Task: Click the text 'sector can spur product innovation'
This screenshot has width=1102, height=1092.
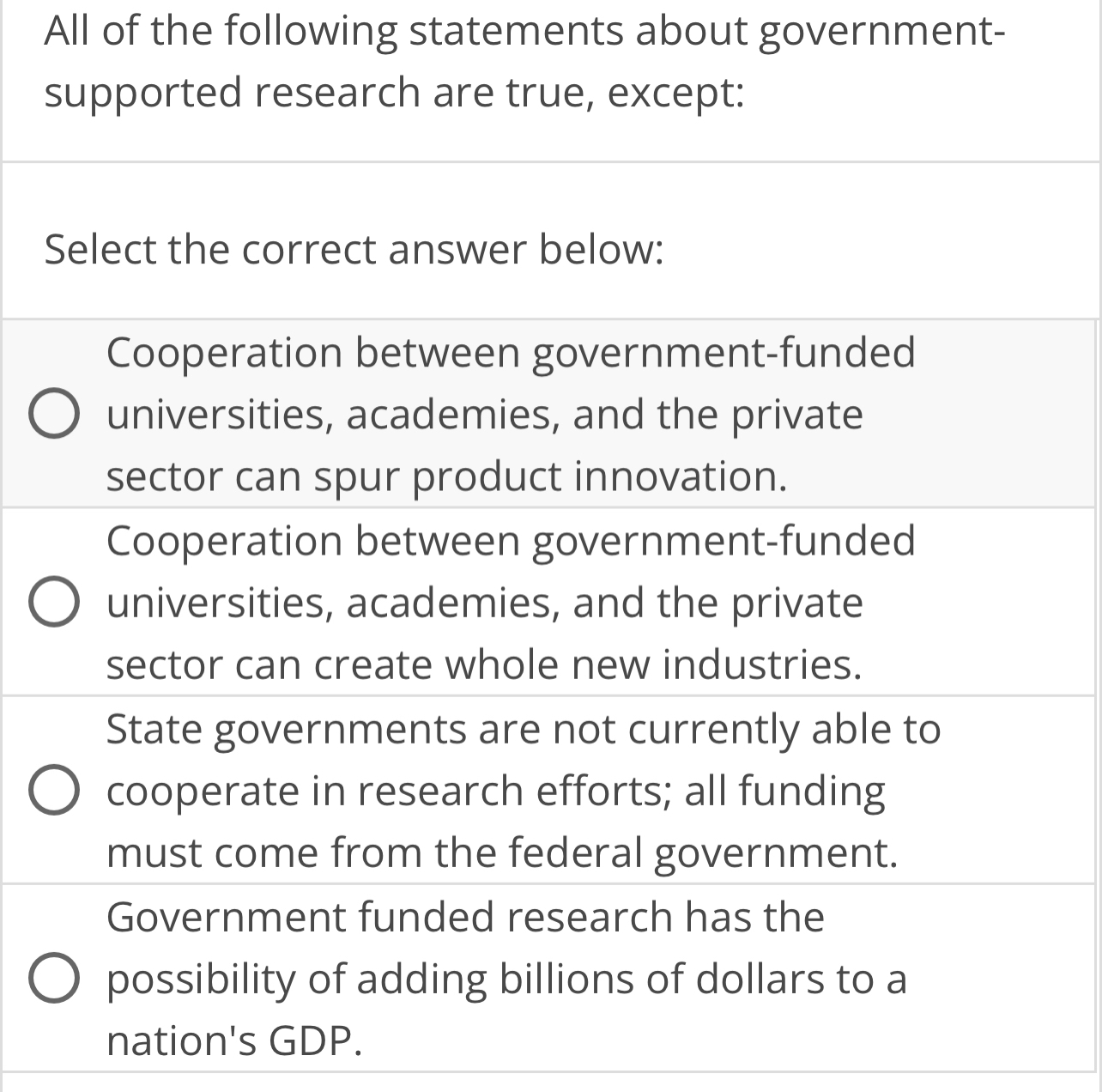Action: 446,476
